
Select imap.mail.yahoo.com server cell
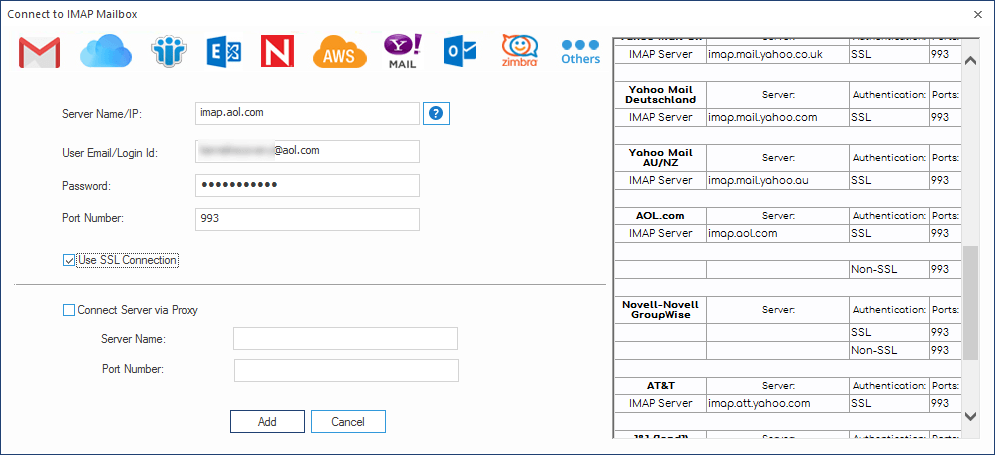(777, 117)
